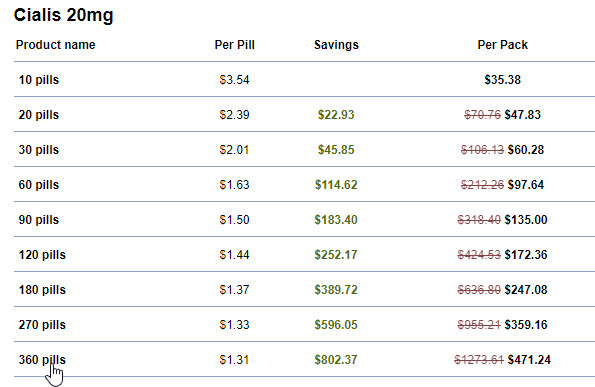
Task: Click the Cialis 20mg heading
Action: tap(64, 15)
